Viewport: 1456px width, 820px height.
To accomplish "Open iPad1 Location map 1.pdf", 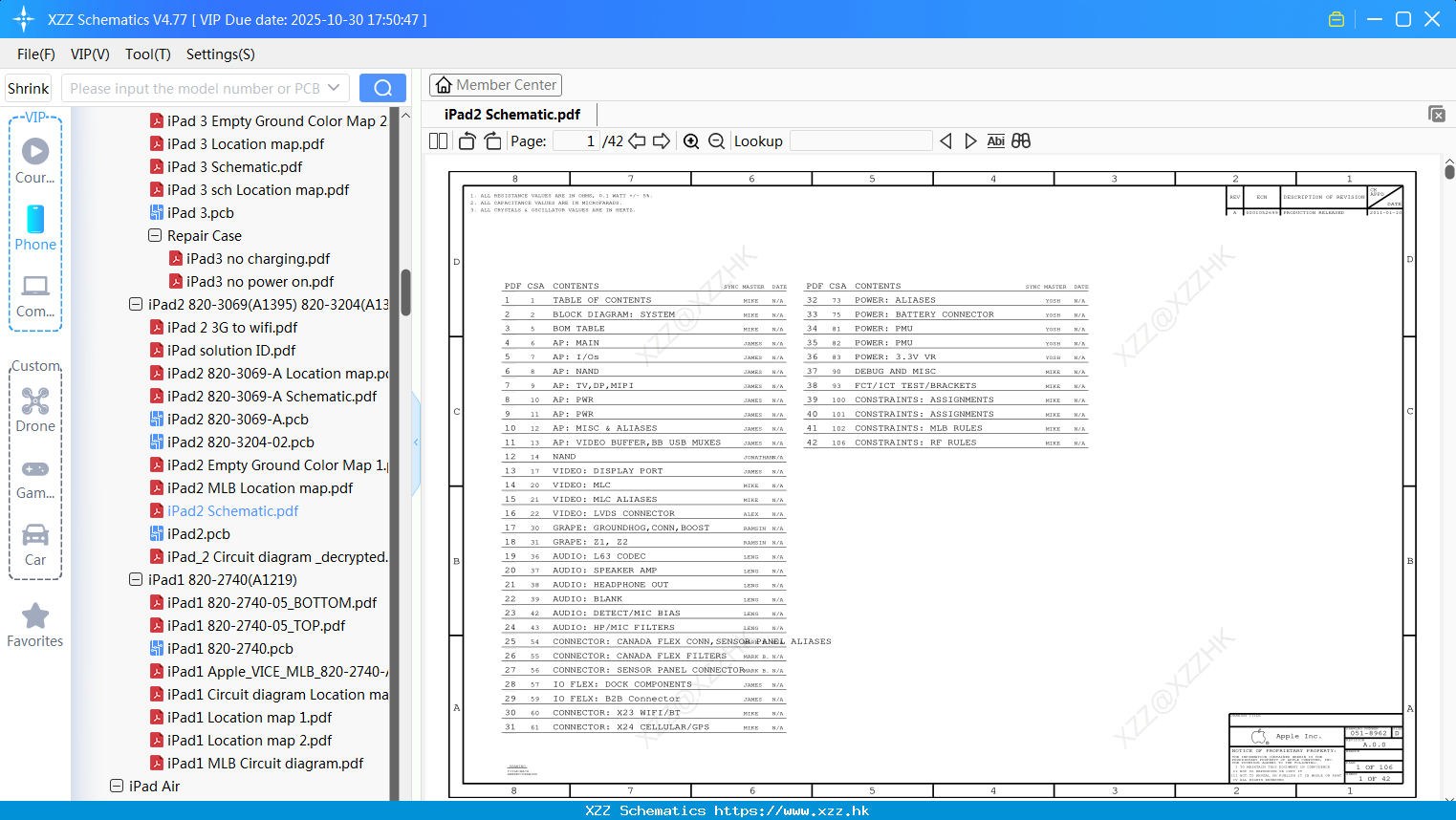I will pyautogui.click(x=241, y=717).
